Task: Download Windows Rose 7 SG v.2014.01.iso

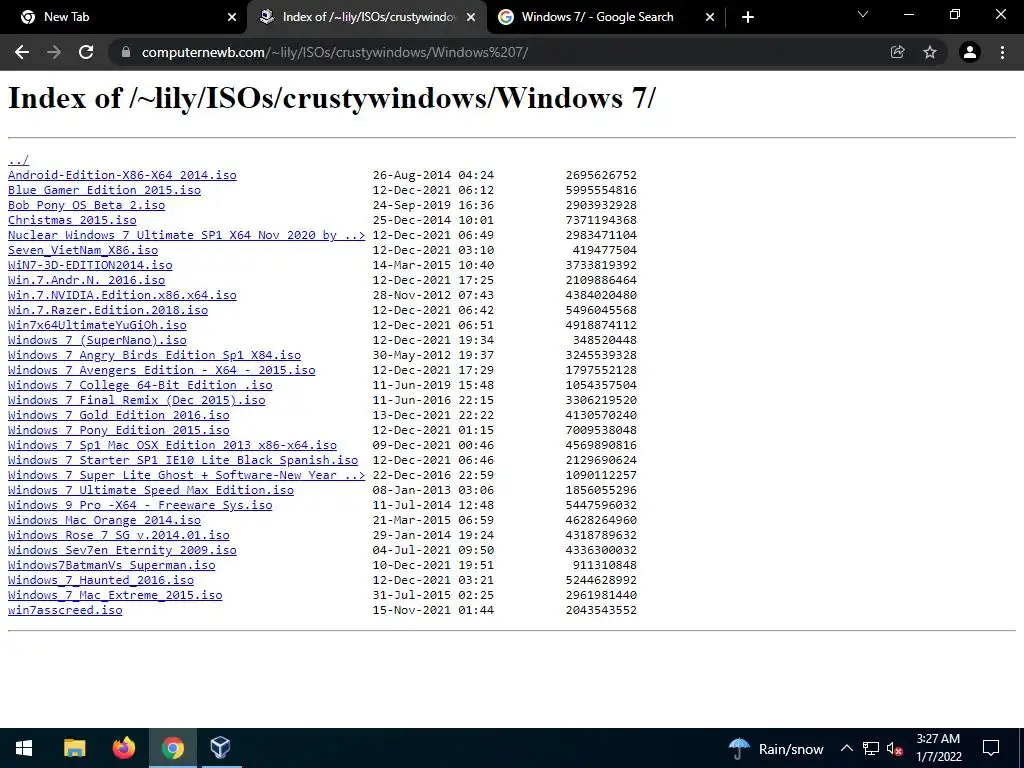Action: (119, 536)
